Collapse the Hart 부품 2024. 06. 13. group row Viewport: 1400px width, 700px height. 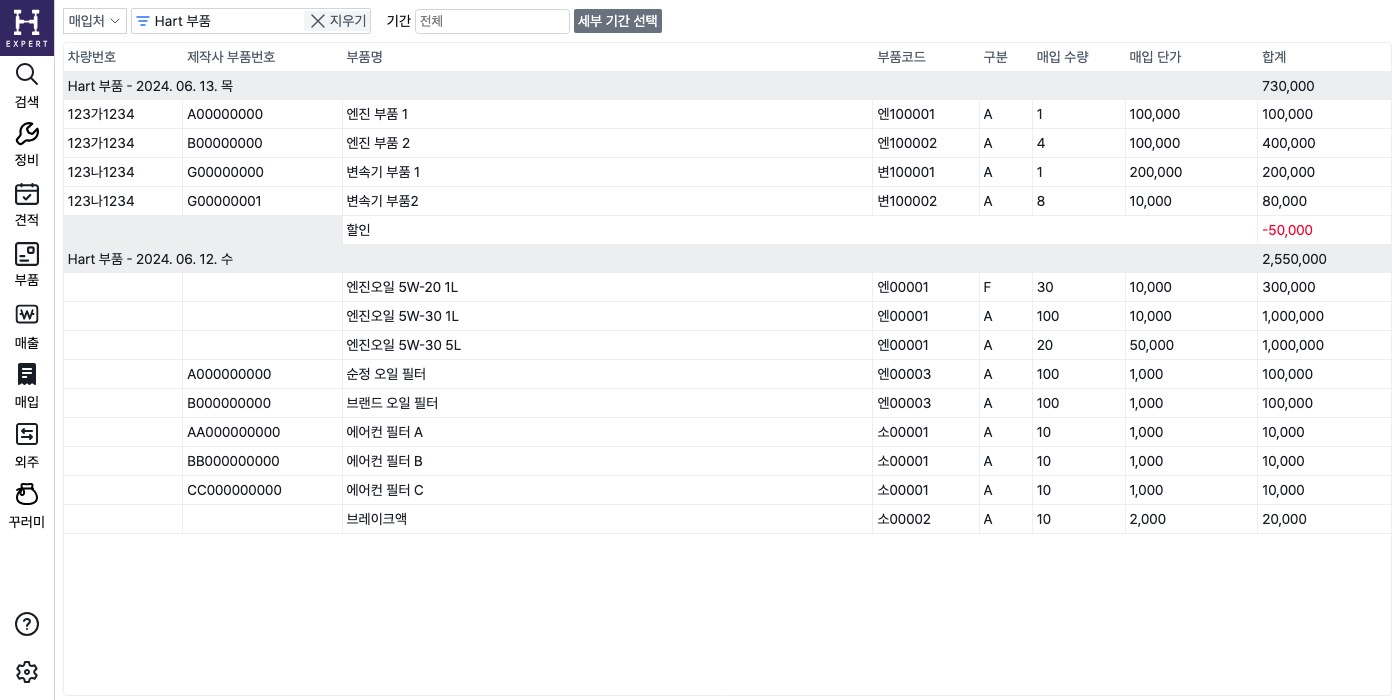click(x=150, y=86)
